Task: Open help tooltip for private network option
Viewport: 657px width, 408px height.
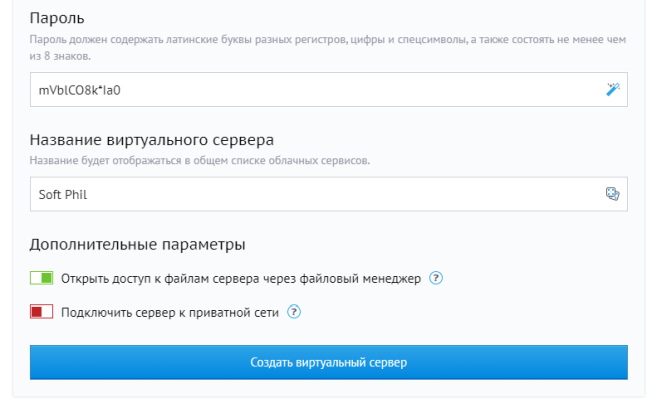Action: pos(294,312)
